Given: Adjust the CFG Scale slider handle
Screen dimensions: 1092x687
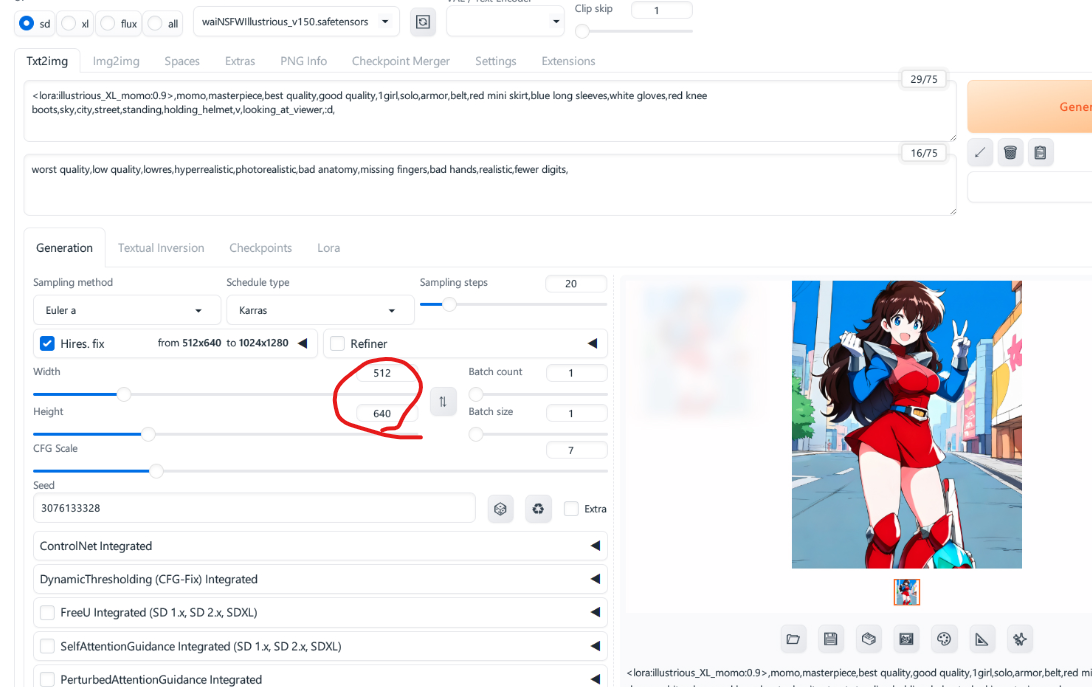Looking at the screenshot, I should (157, 471).
